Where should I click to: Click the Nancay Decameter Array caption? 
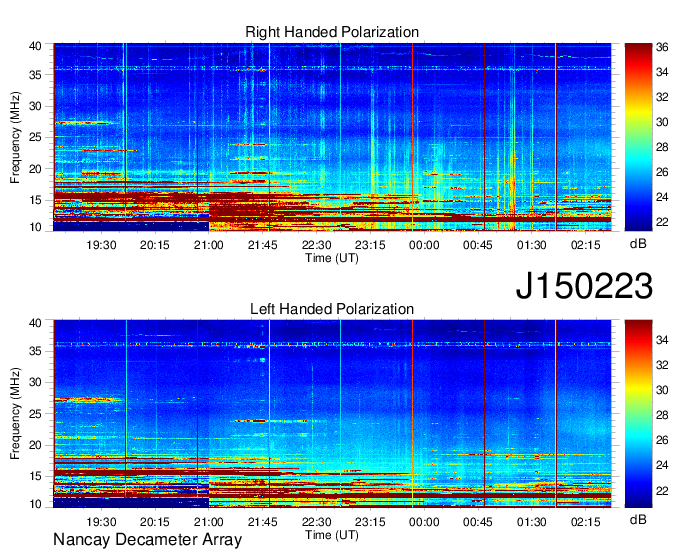147,540
